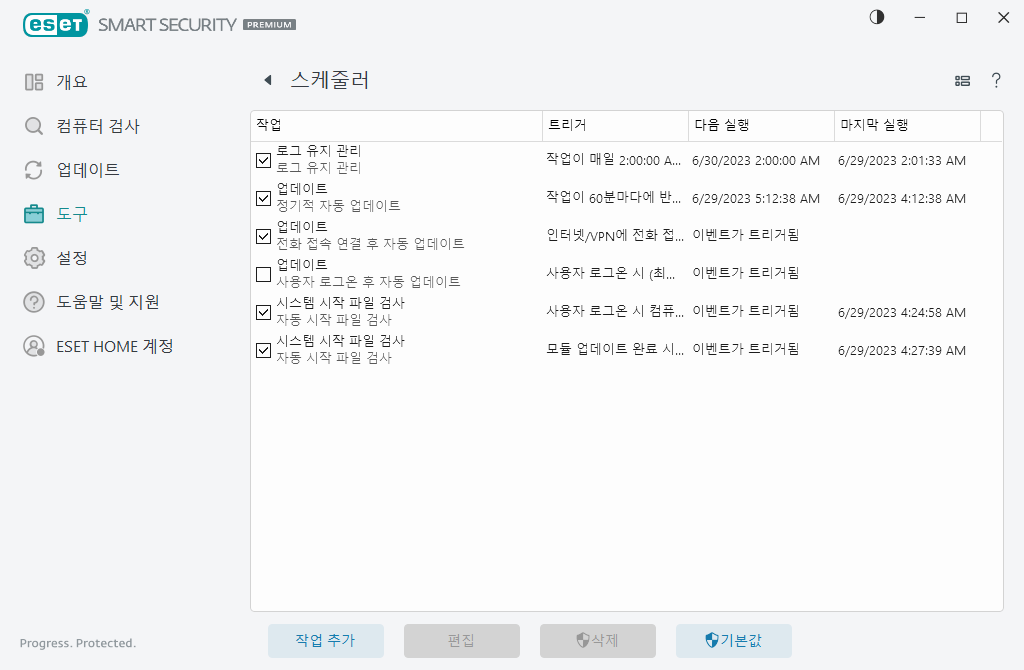Viewport: 1024px width, 670px height.
Task: Select the 컴퓨터 검사 magnifier icon
Action: click(35, 126)
